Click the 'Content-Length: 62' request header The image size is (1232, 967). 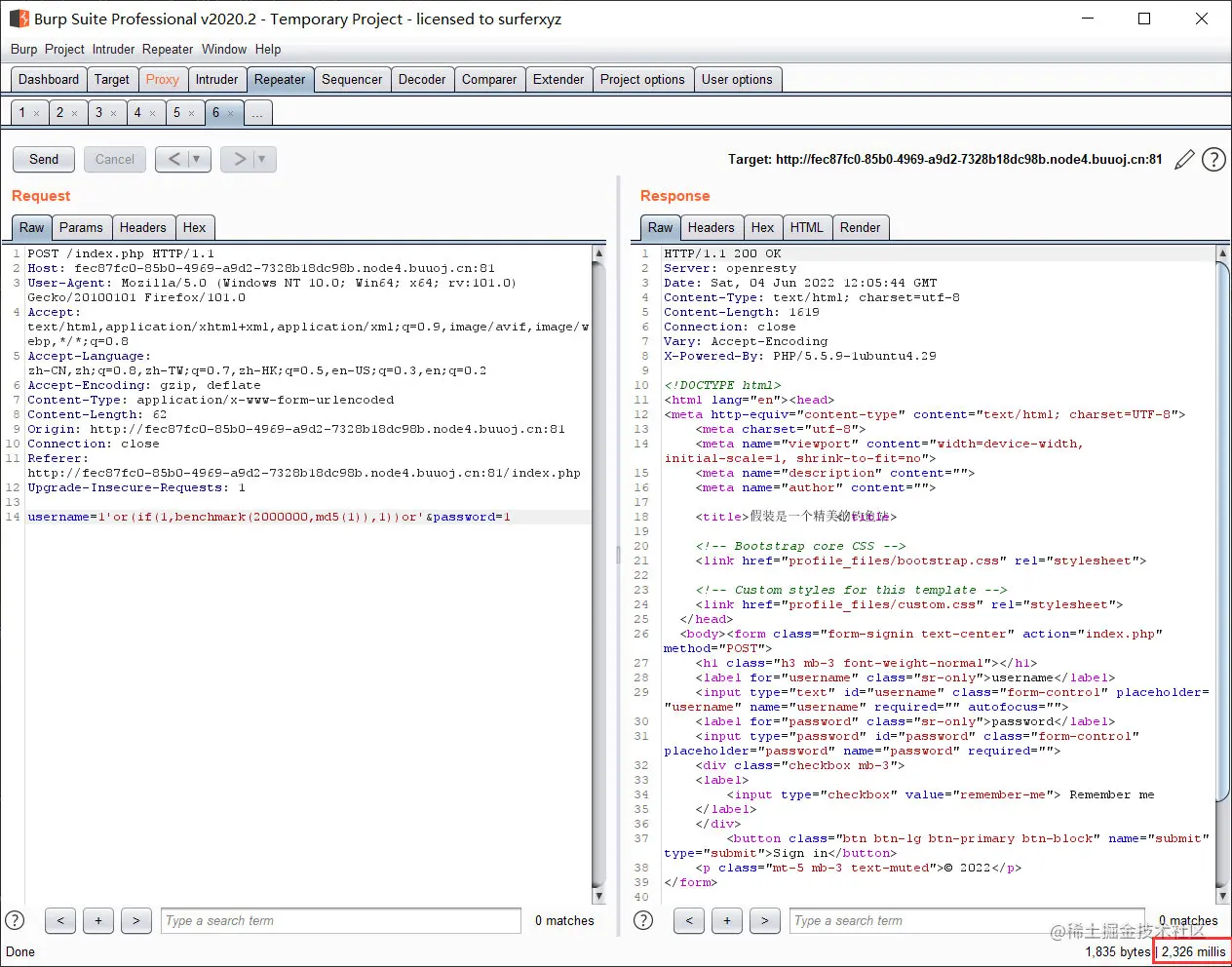click(97, 414)
